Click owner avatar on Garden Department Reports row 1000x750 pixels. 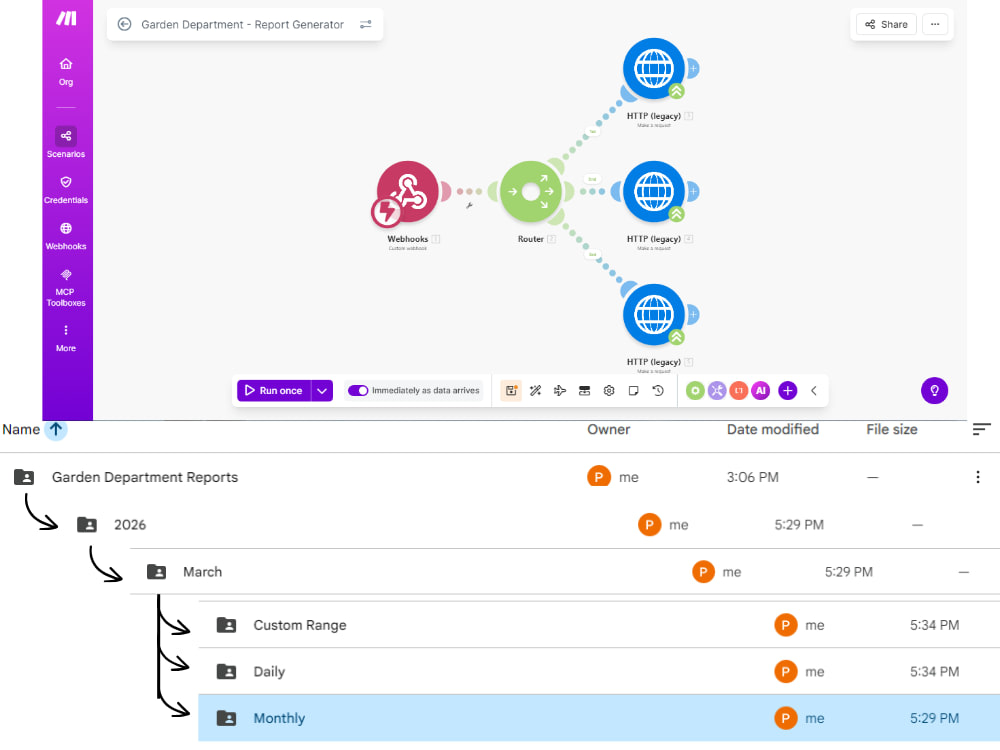(x=598, y=476)
